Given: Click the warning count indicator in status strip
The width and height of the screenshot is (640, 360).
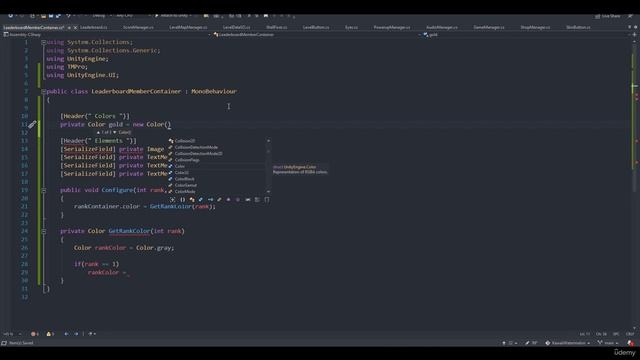Looking at the screenshot, I should tap(50, 334).
